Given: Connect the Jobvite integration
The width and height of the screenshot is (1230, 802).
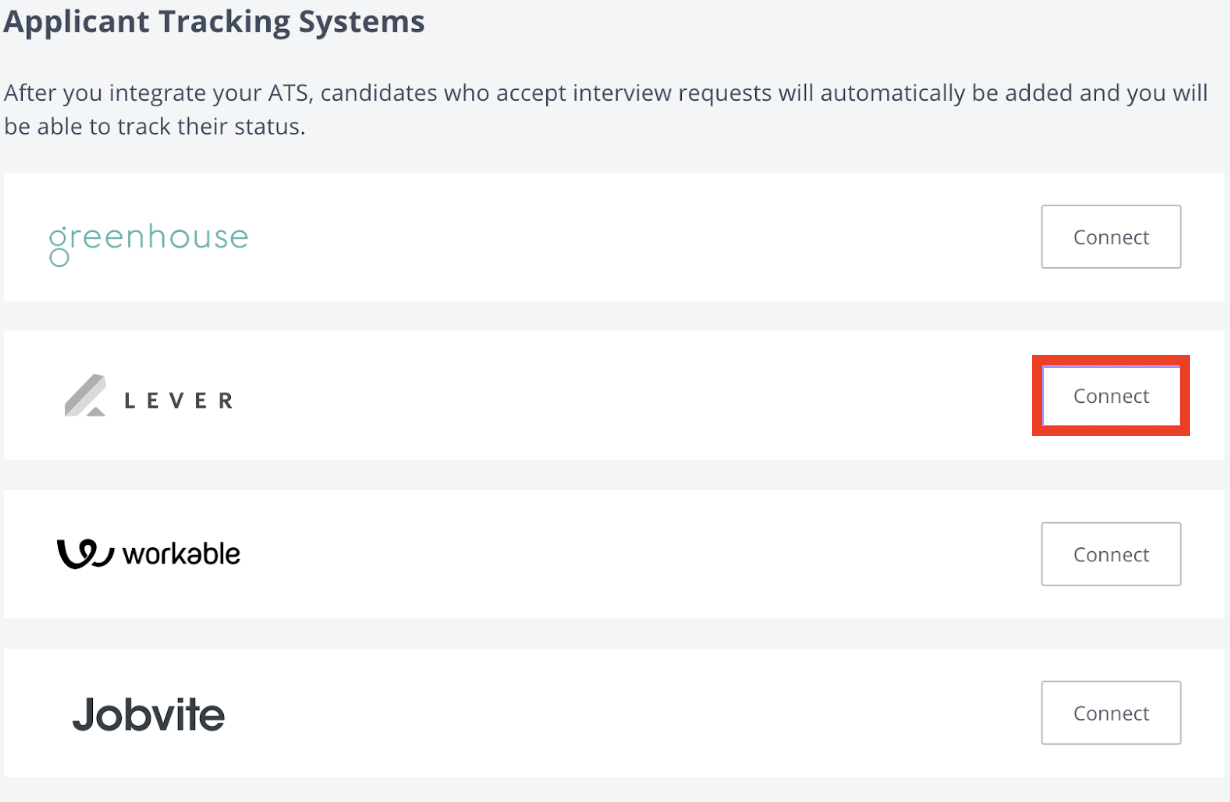Looking at the screenshot, I should pos(1111,713).
